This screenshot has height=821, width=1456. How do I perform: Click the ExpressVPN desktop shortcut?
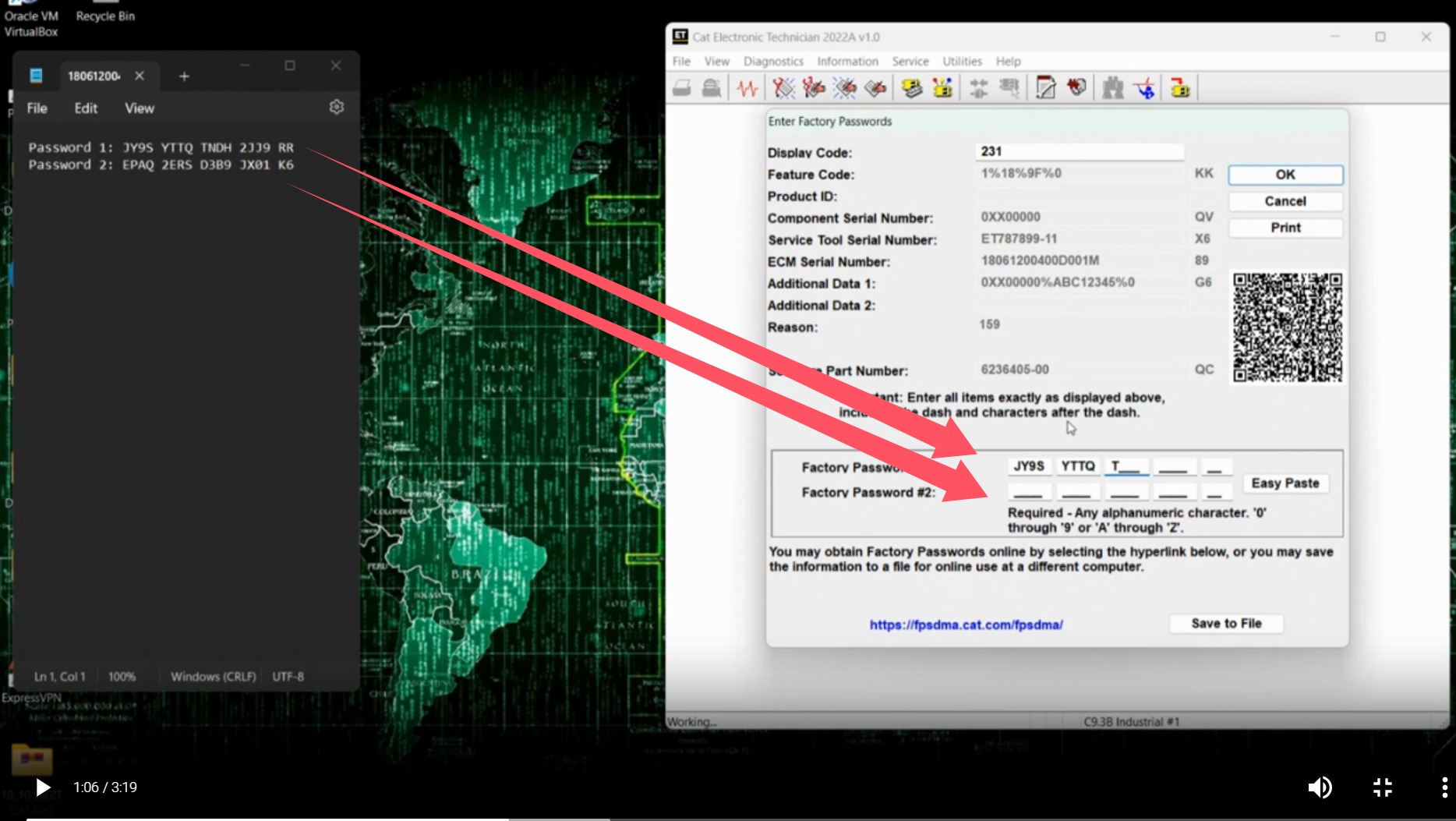coord(31,697)
